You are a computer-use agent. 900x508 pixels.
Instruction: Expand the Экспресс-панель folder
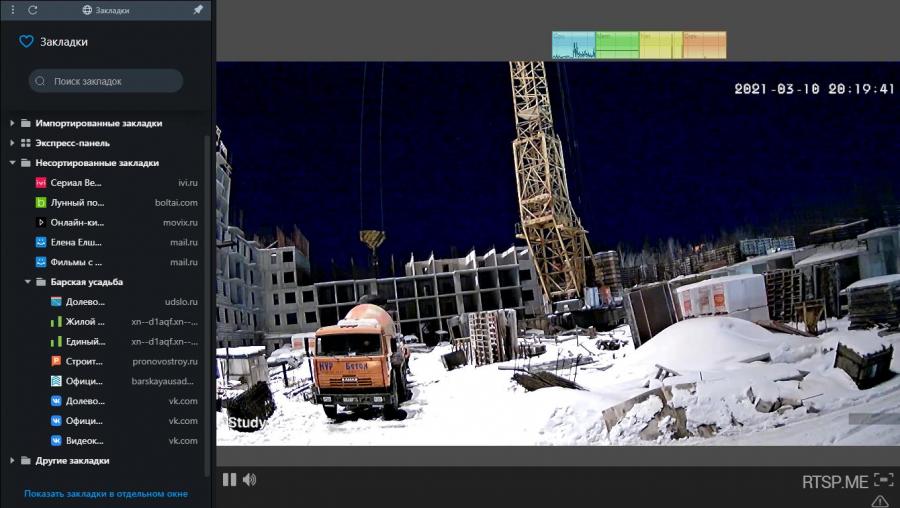click(x=13, y=143)
